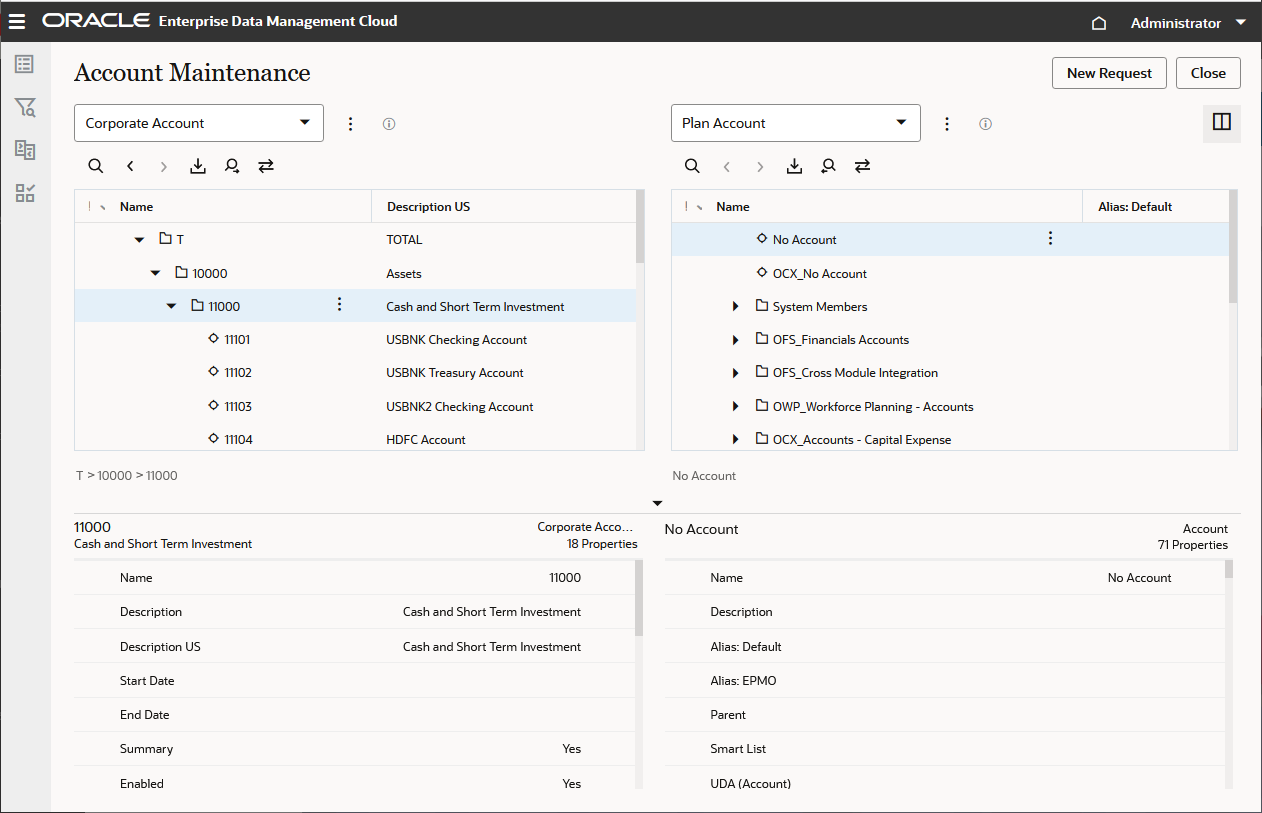
Task: Open the hamburger navigation menu
Action: [x=17, y=21]
